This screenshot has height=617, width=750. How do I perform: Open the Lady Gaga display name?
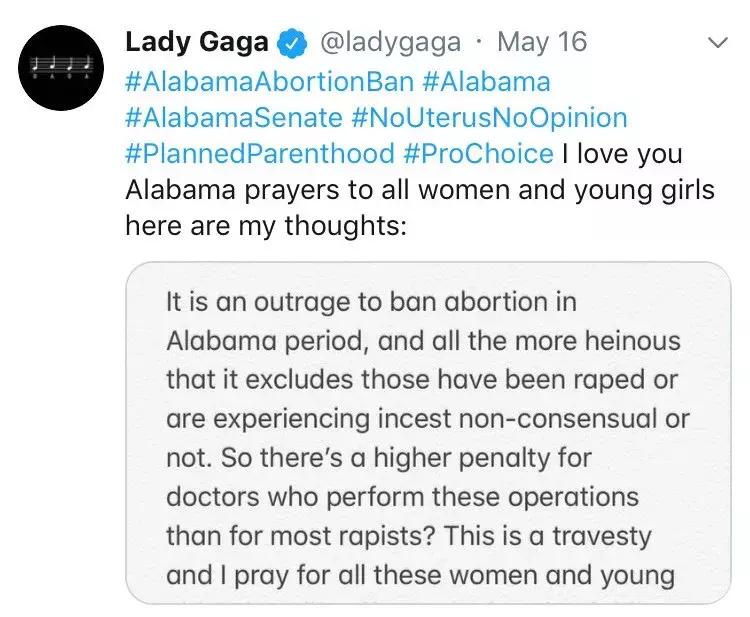197,42
